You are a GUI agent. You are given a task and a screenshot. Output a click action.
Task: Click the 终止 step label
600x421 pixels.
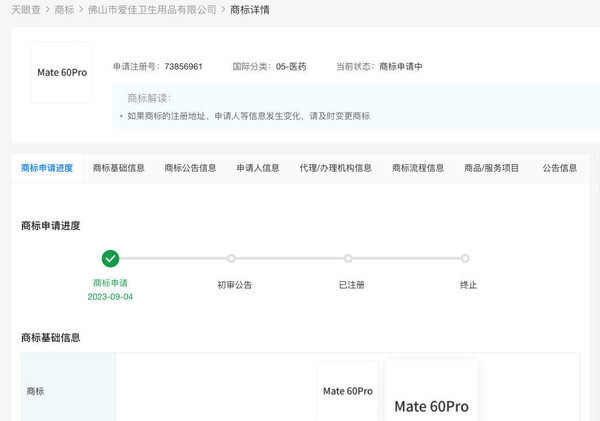click(x=468, y=285)
